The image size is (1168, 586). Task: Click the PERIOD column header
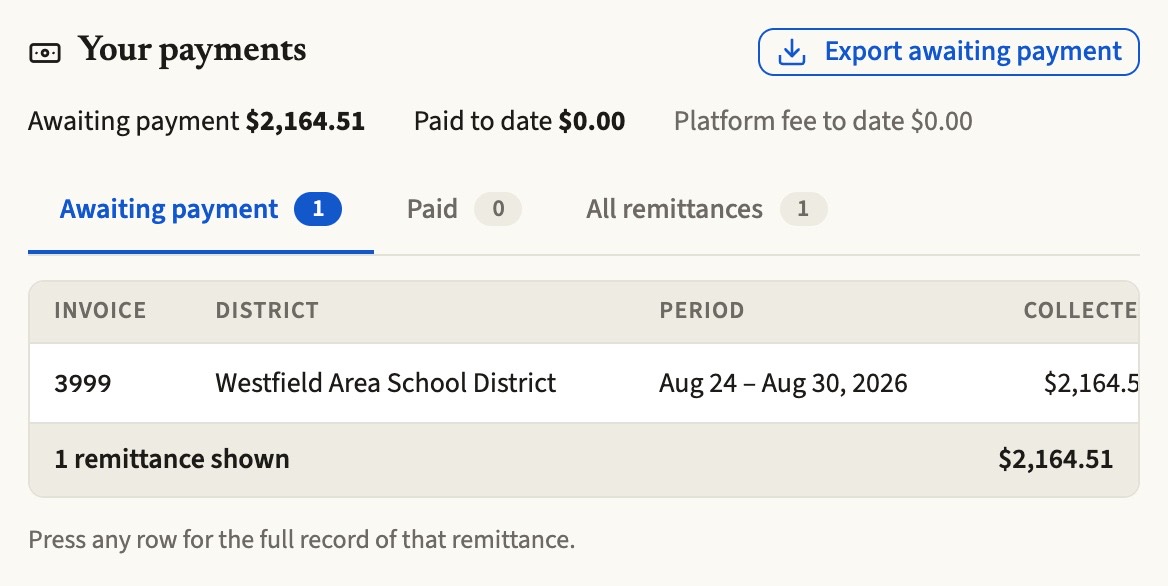click(x=702, y=310)
